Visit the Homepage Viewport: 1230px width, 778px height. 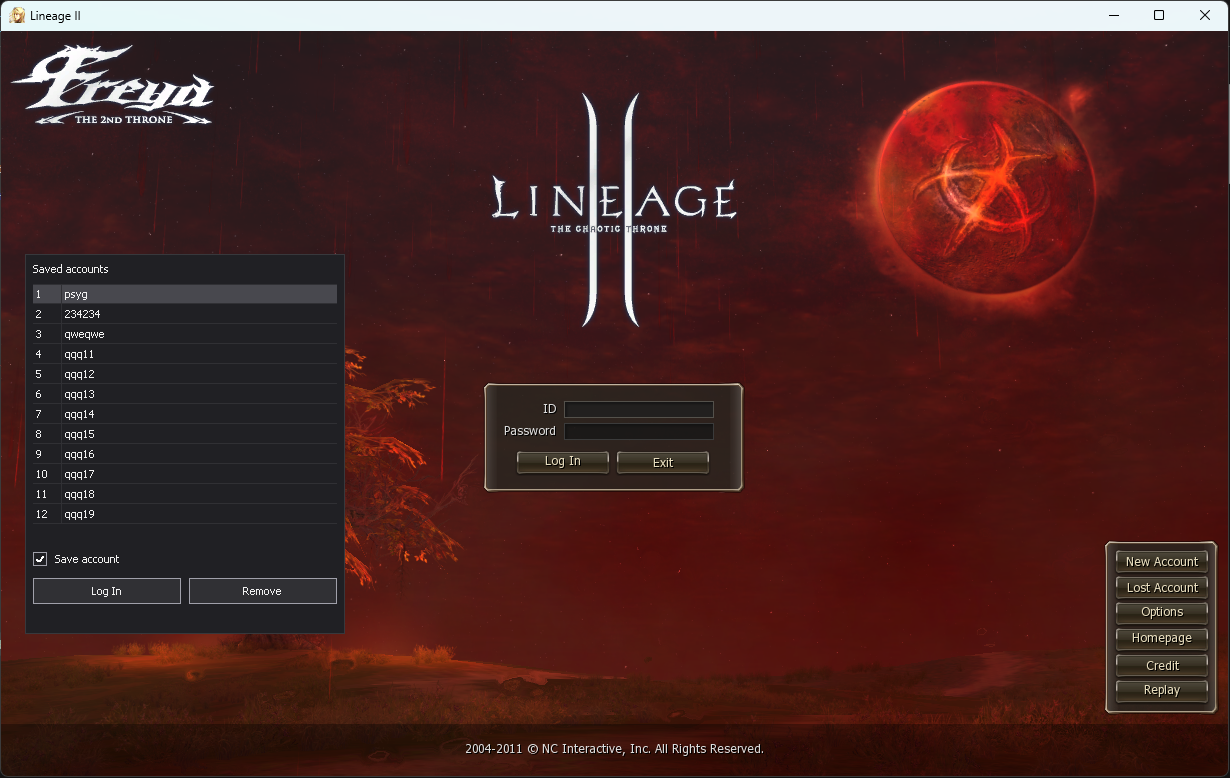click(1162, 638)
